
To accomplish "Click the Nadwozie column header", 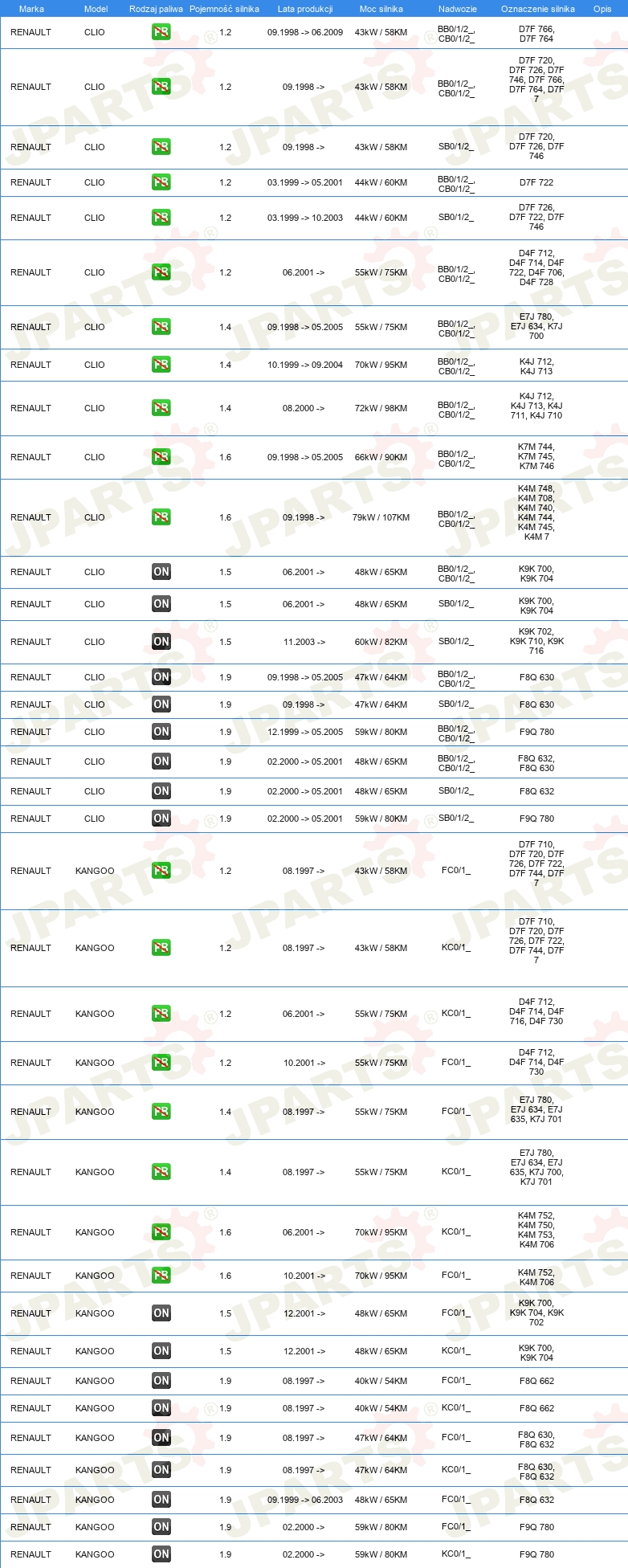I will coord(458,9).
